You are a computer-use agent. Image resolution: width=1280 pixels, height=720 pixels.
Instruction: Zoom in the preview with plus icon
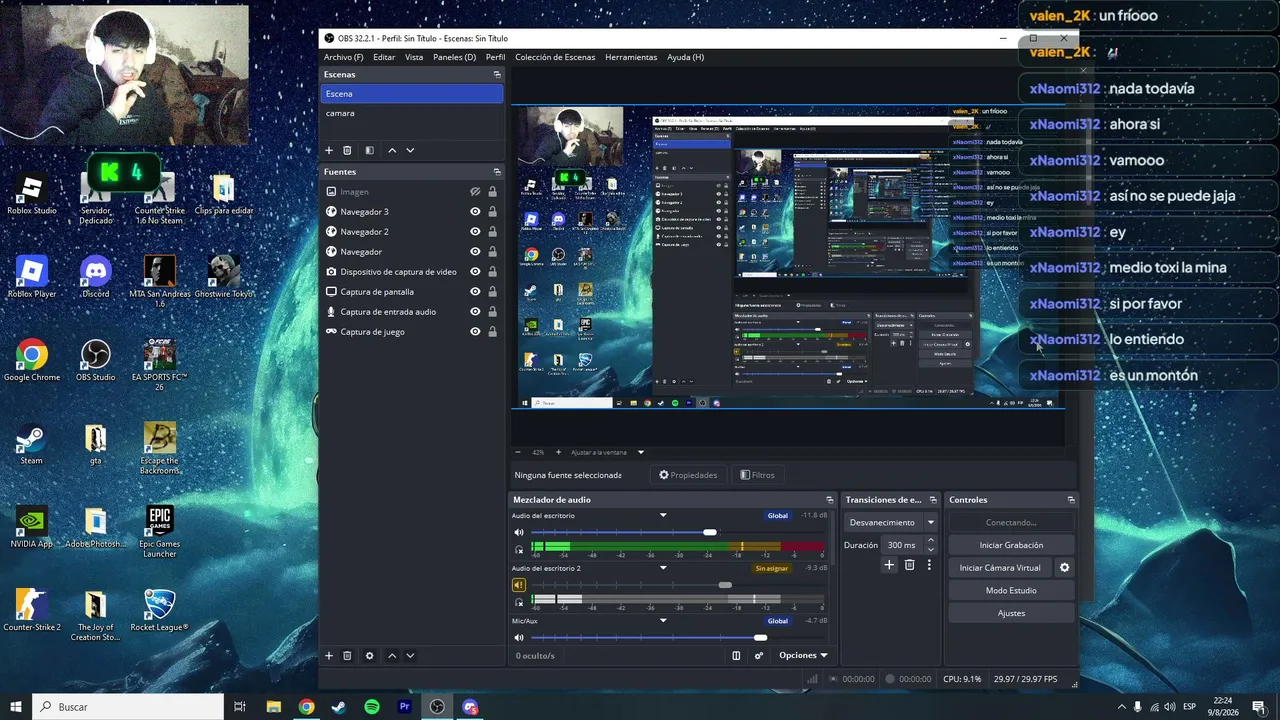click(560, 452)
